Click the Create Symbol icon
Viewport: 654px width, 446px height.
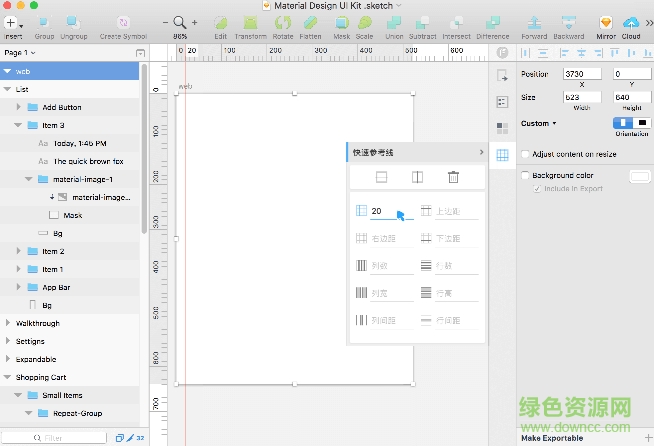coord(123,21)
